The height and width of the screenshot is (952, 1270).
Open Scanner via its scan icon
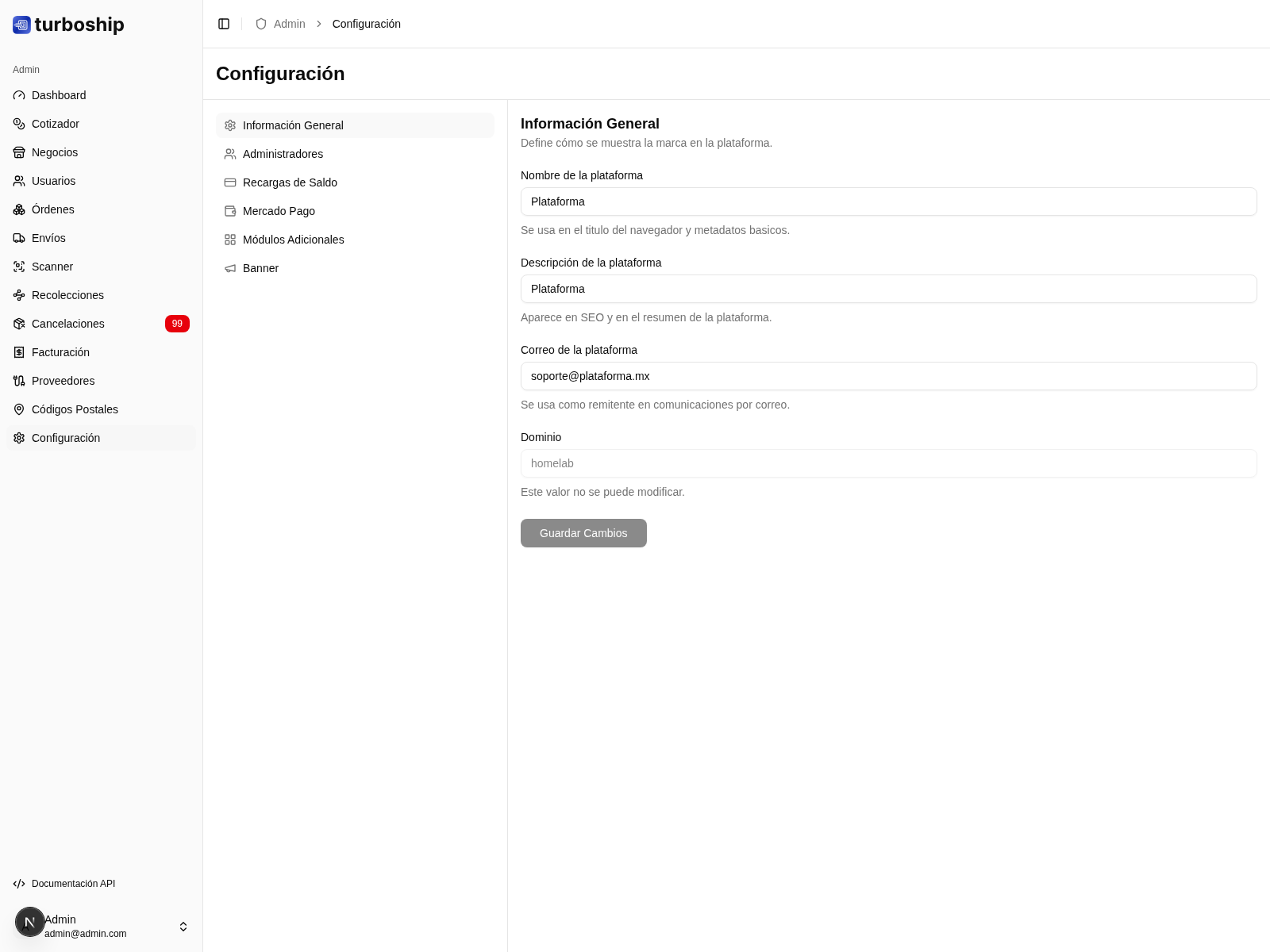tap(19, 267)
